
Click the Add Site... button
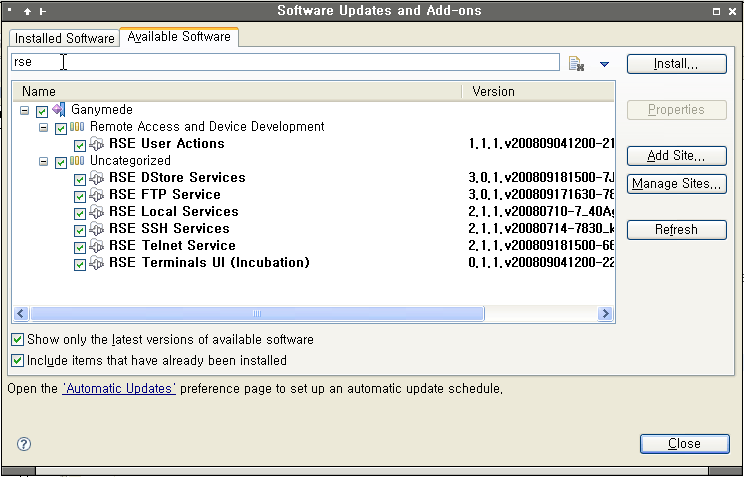click(676, 156)
